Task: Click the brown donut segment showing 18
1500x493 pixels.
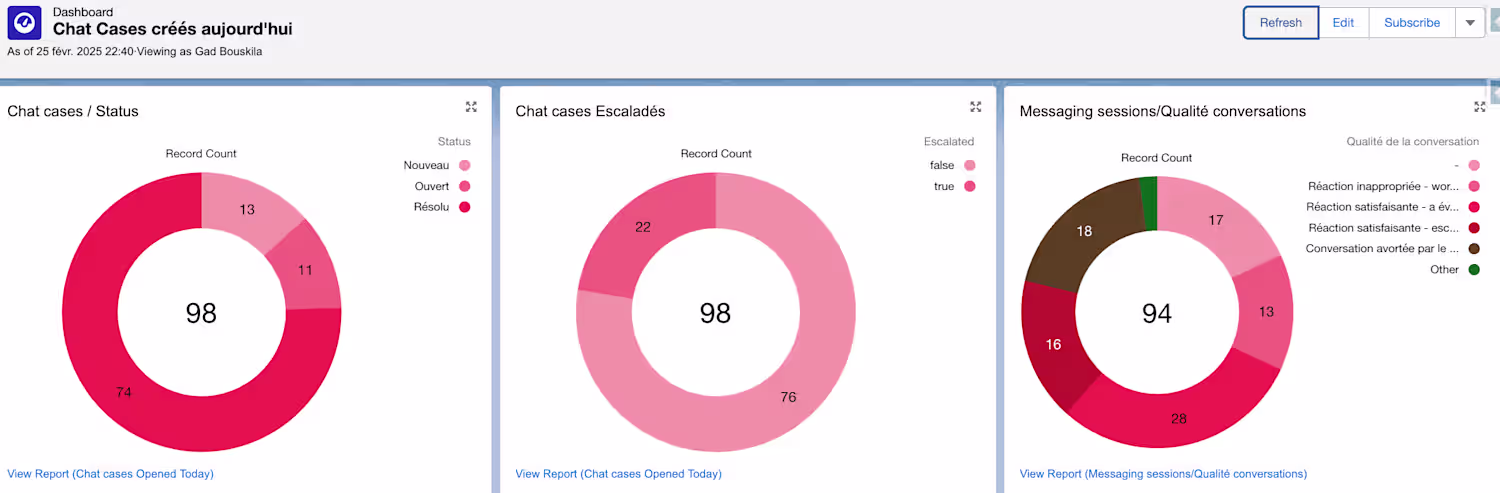Action: 1082,231
